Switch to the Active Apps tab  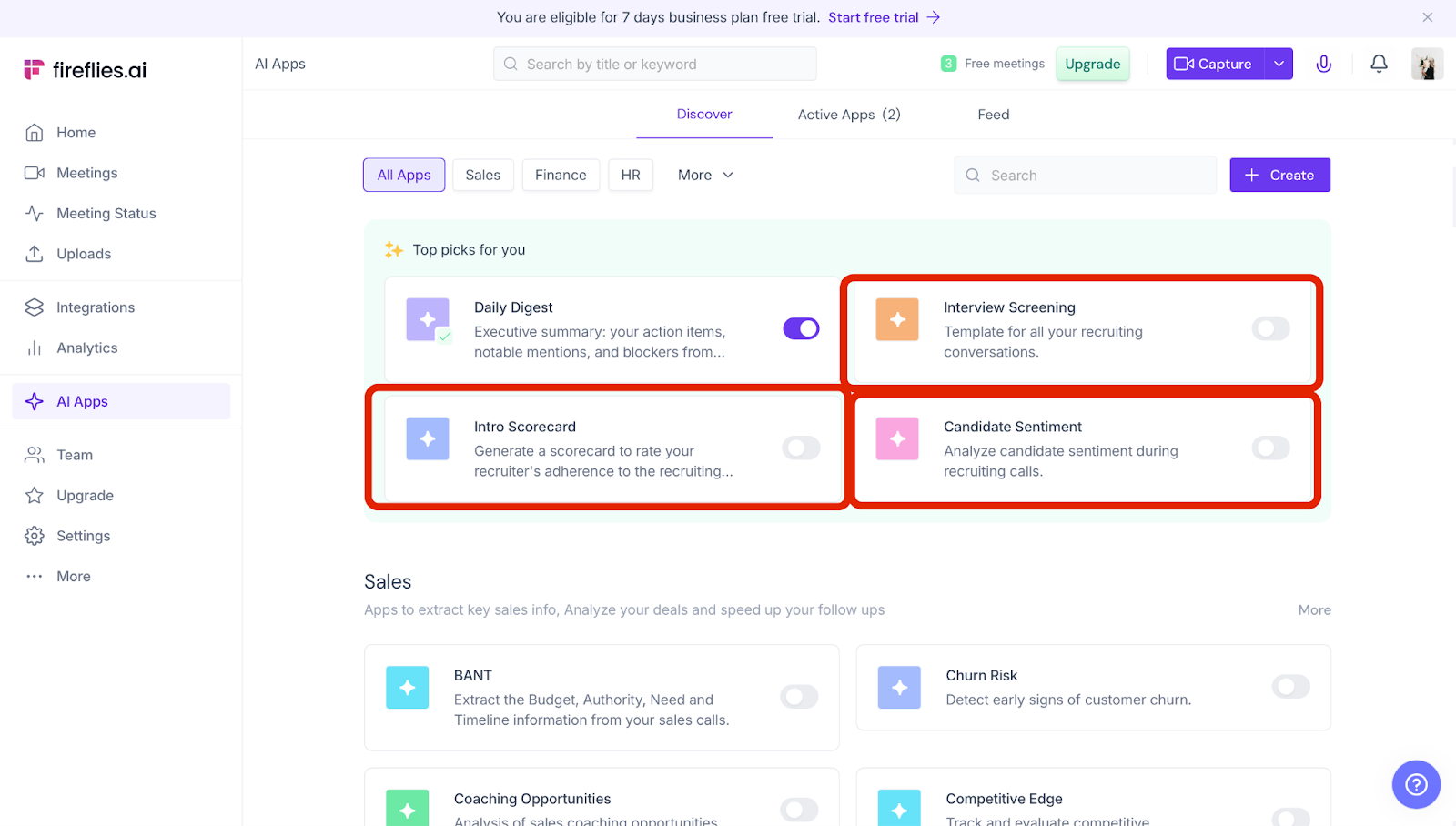tap(848, 115)
